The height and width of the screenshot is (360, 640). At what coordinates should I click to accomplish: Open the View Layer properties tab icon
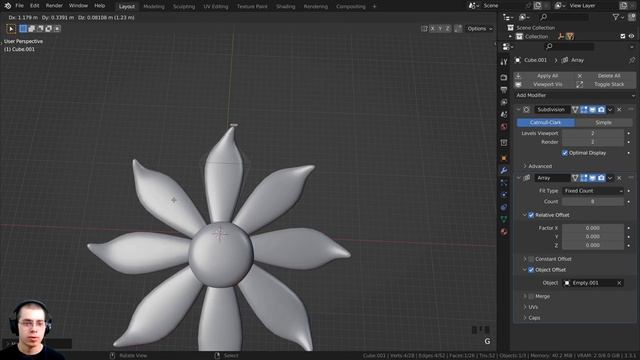[504, 102]
